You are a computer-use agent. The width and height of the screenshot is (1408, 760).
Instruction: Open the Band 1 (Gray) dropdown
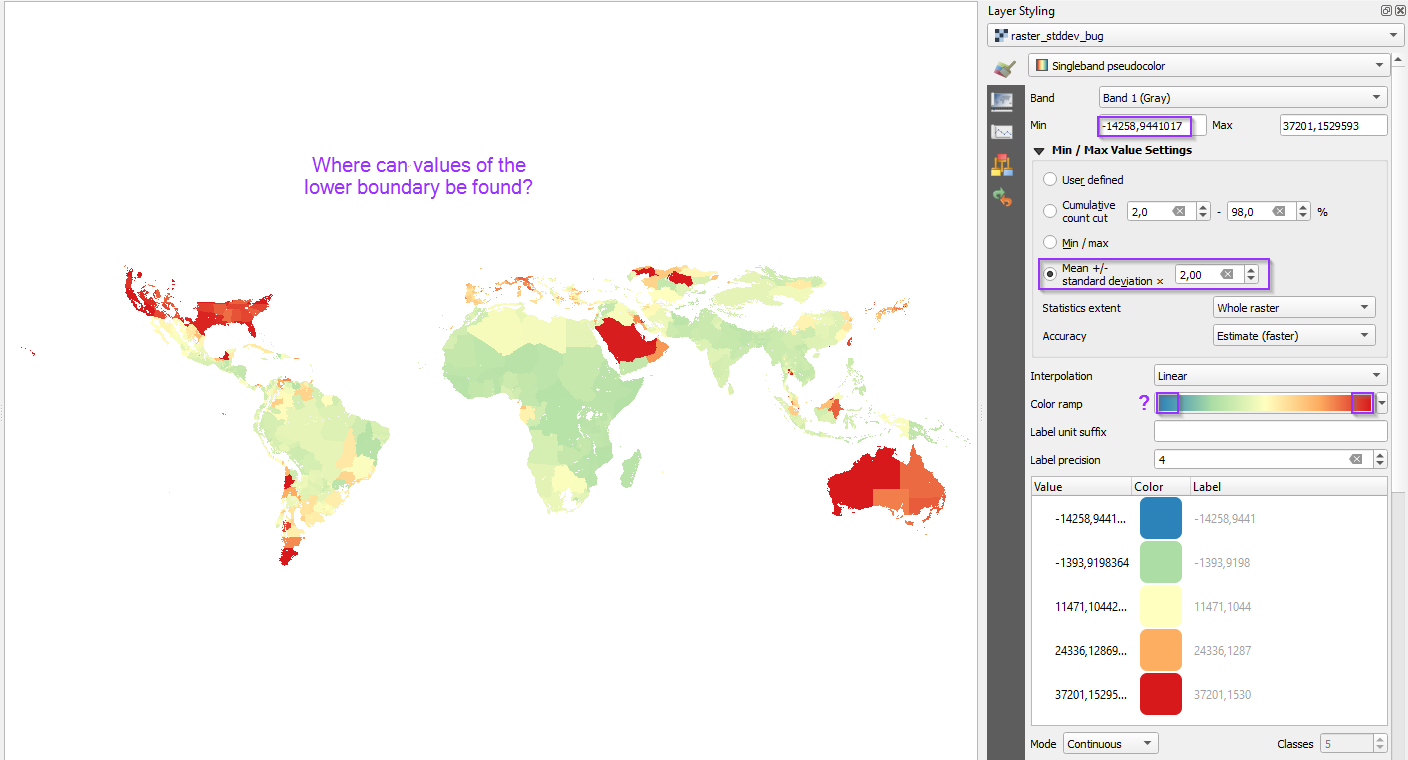point(1242,97)
